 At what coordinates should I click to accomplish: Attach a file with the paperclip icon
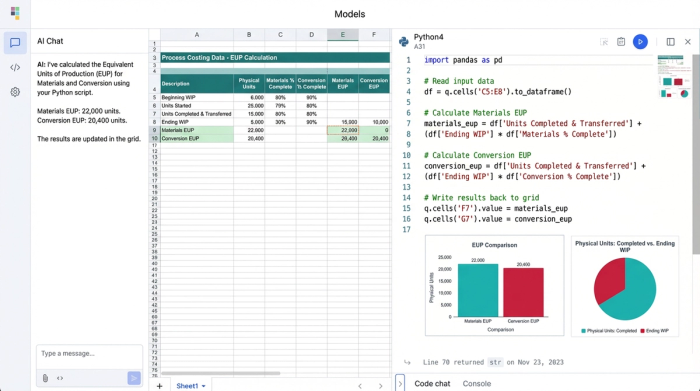pos(45,378)
